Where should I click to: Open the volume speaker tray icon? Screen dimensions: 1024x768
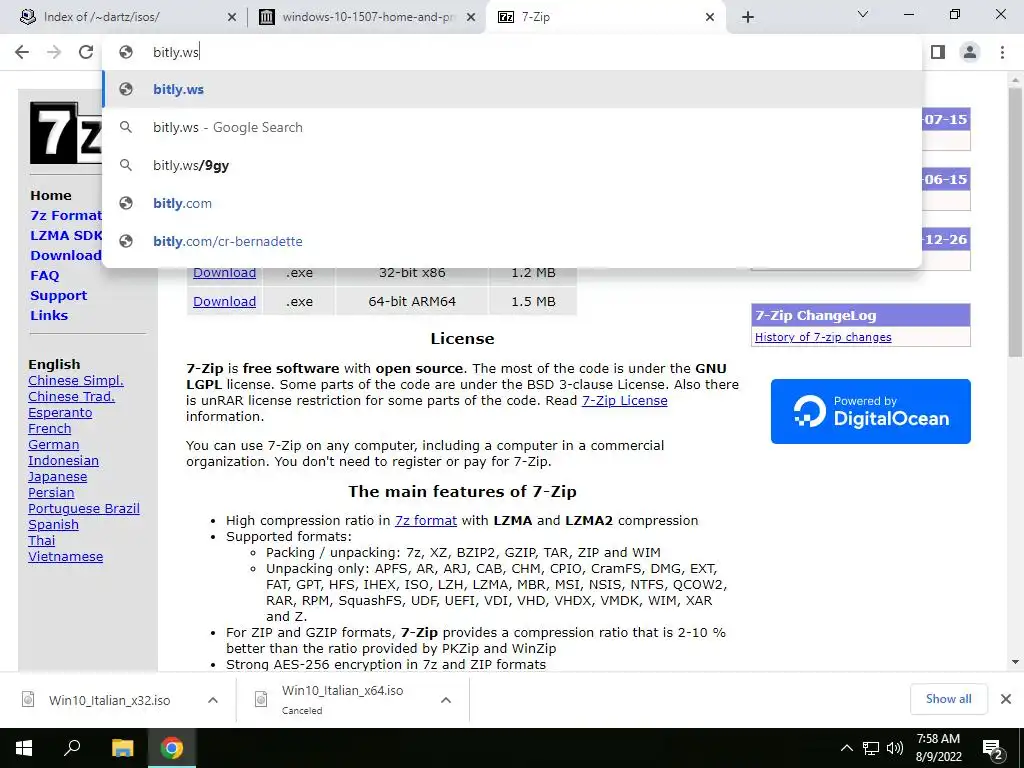tap(895, 748)
